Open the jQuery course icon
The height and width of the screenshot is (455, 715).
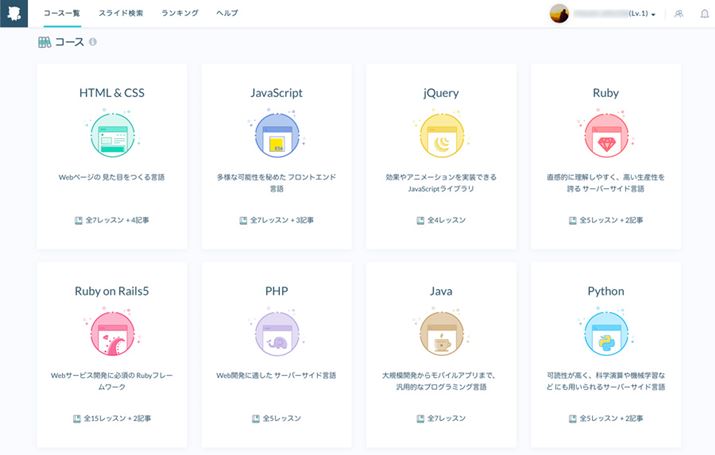click(441, 136)
